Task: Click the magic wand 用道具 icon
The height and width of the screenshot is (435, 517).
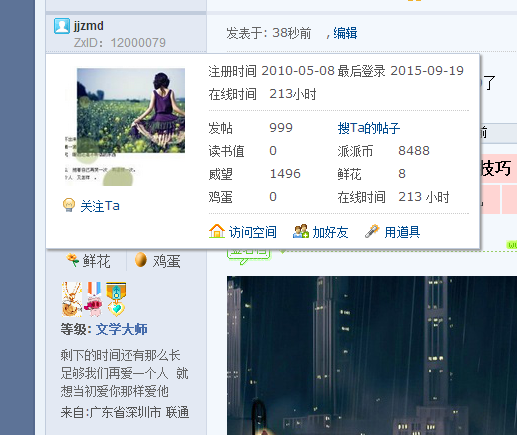Action: pos(372,231)
